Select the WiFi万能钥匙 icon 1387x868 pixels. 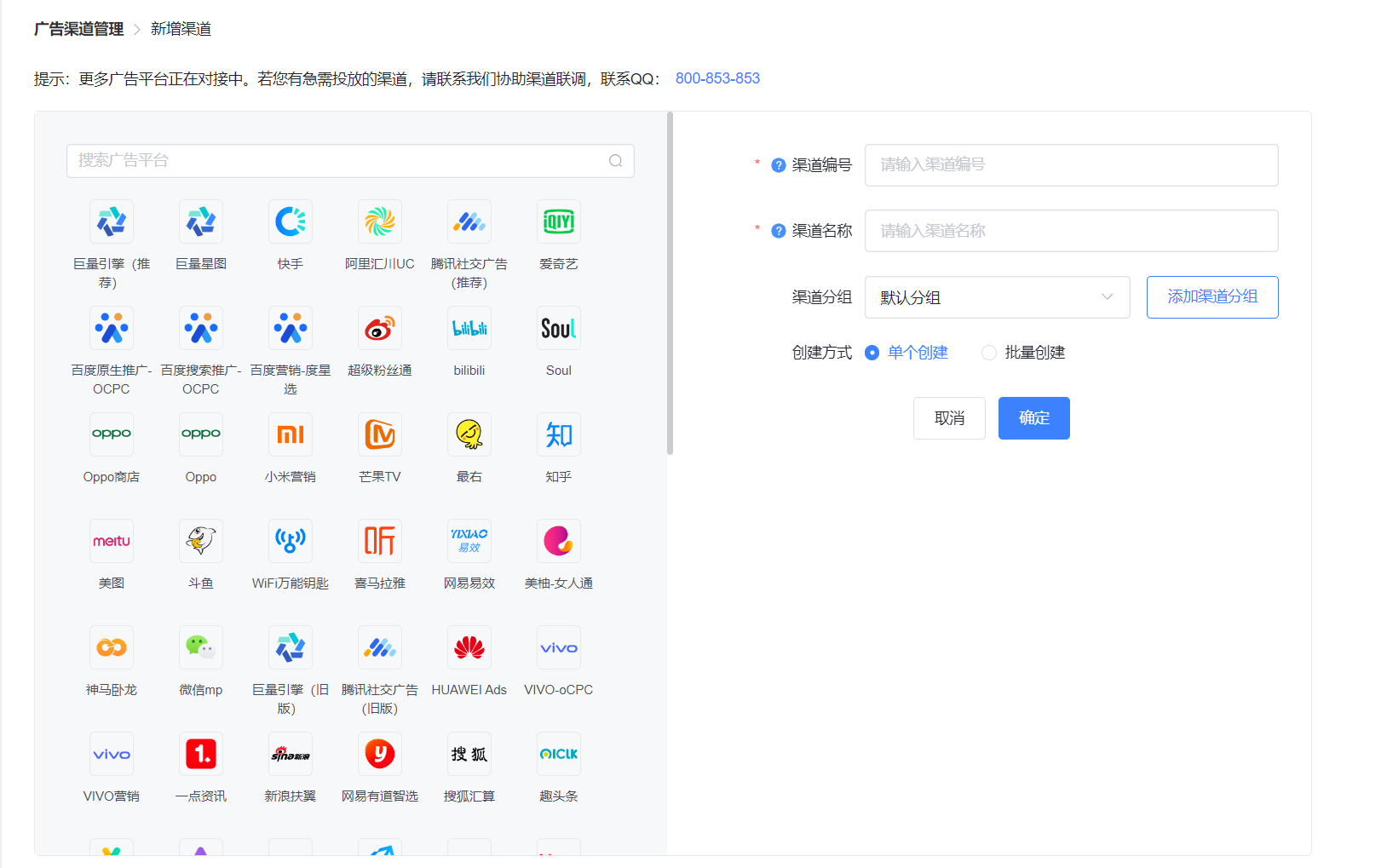[291, 541]
